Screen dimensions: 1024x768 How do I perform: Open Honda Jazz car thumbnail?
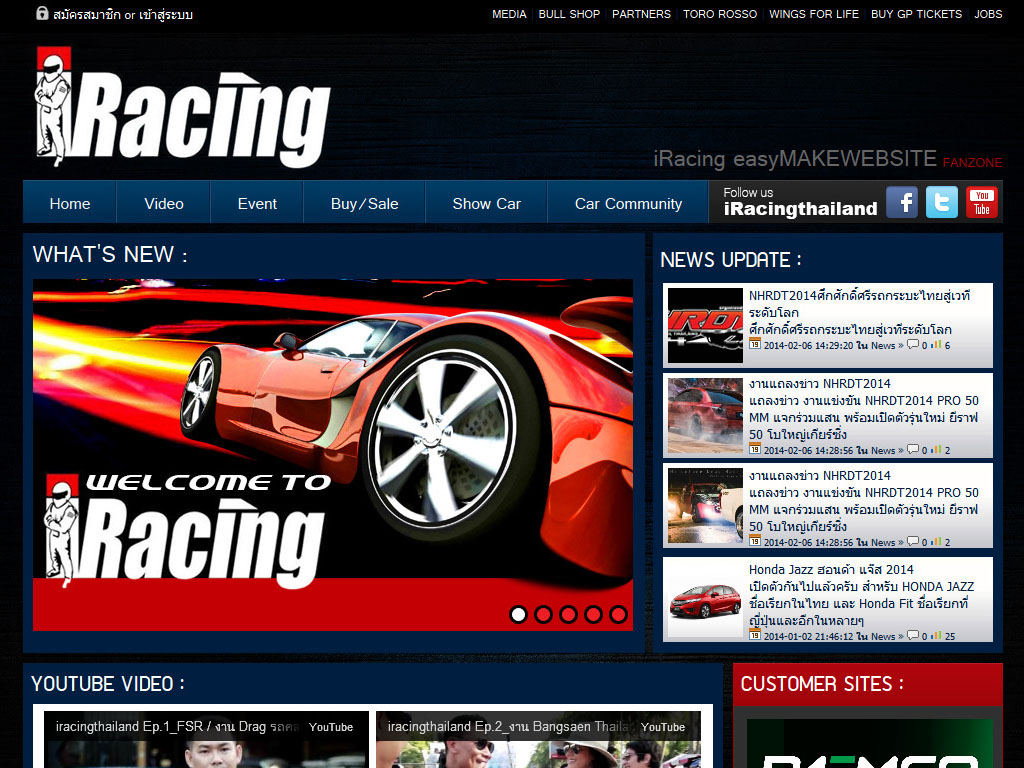[x=705, y=601]
